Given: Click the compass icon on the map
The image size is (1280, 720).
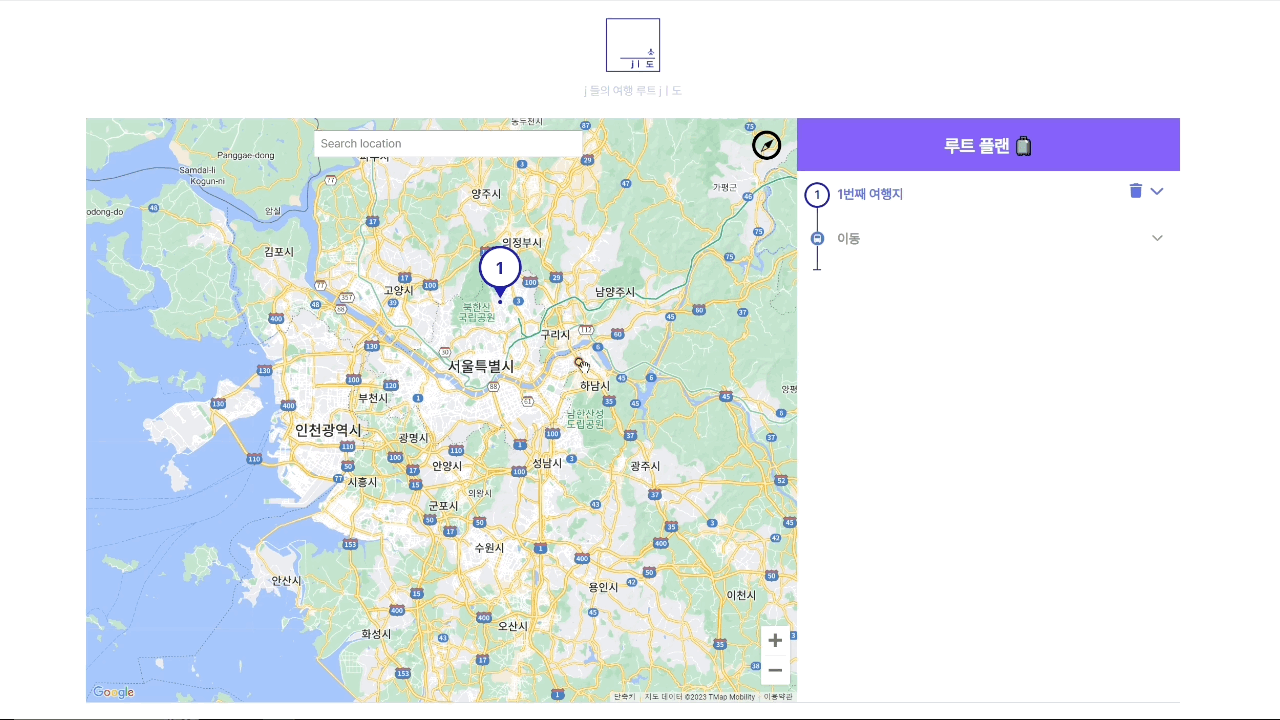Looking at the screenshot, I should (x=766, y=145).
